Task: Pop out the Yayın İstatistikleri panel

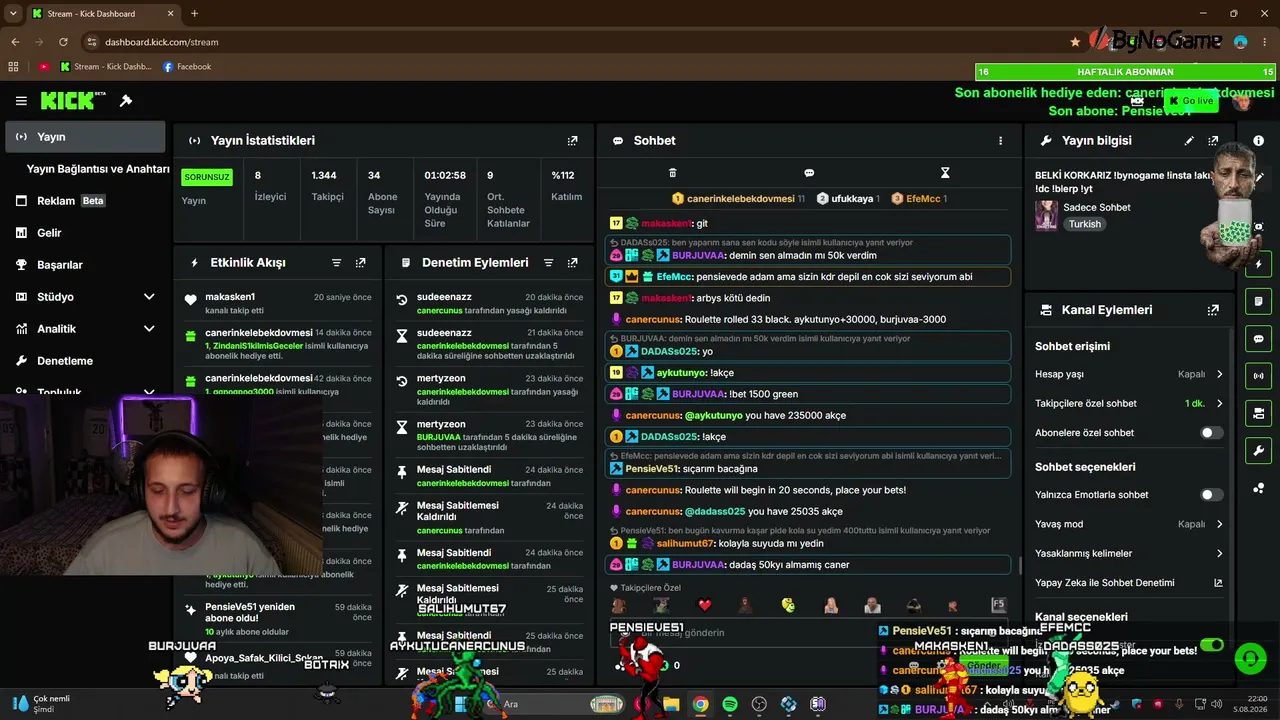Action: 572,141
